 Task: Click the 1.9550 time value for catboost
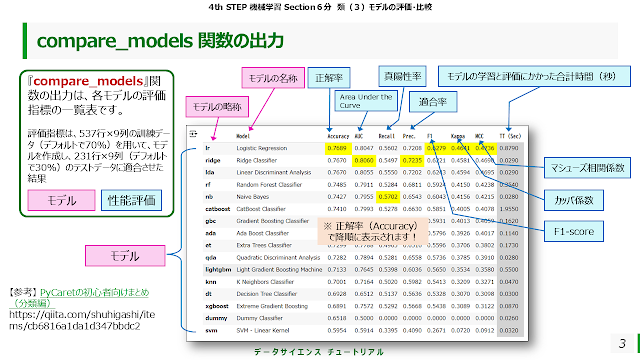pos(509,209)
